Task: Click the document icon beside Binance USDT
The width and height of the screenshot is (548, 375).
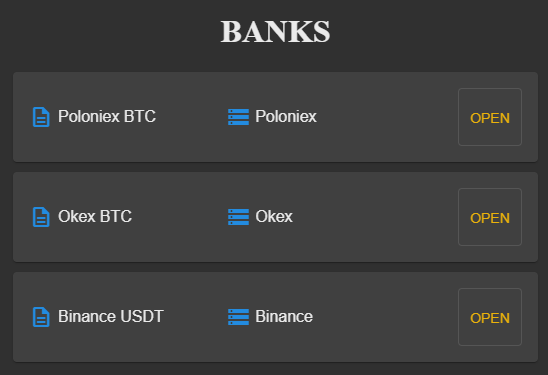Action: point(41,317)
